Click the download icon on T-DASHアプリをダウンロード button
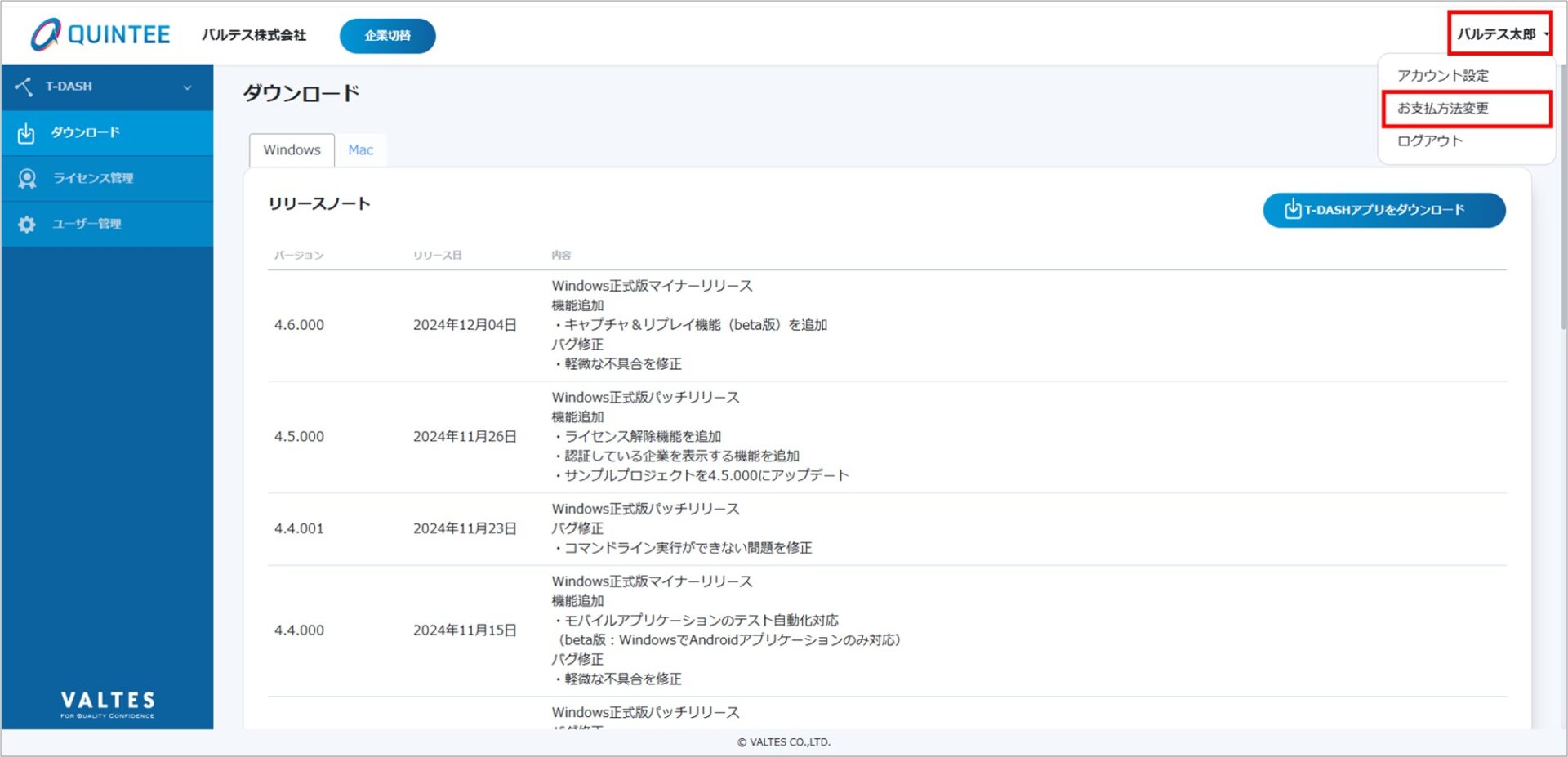This screenshot has width=1568, height=757. coord(1292,210)
